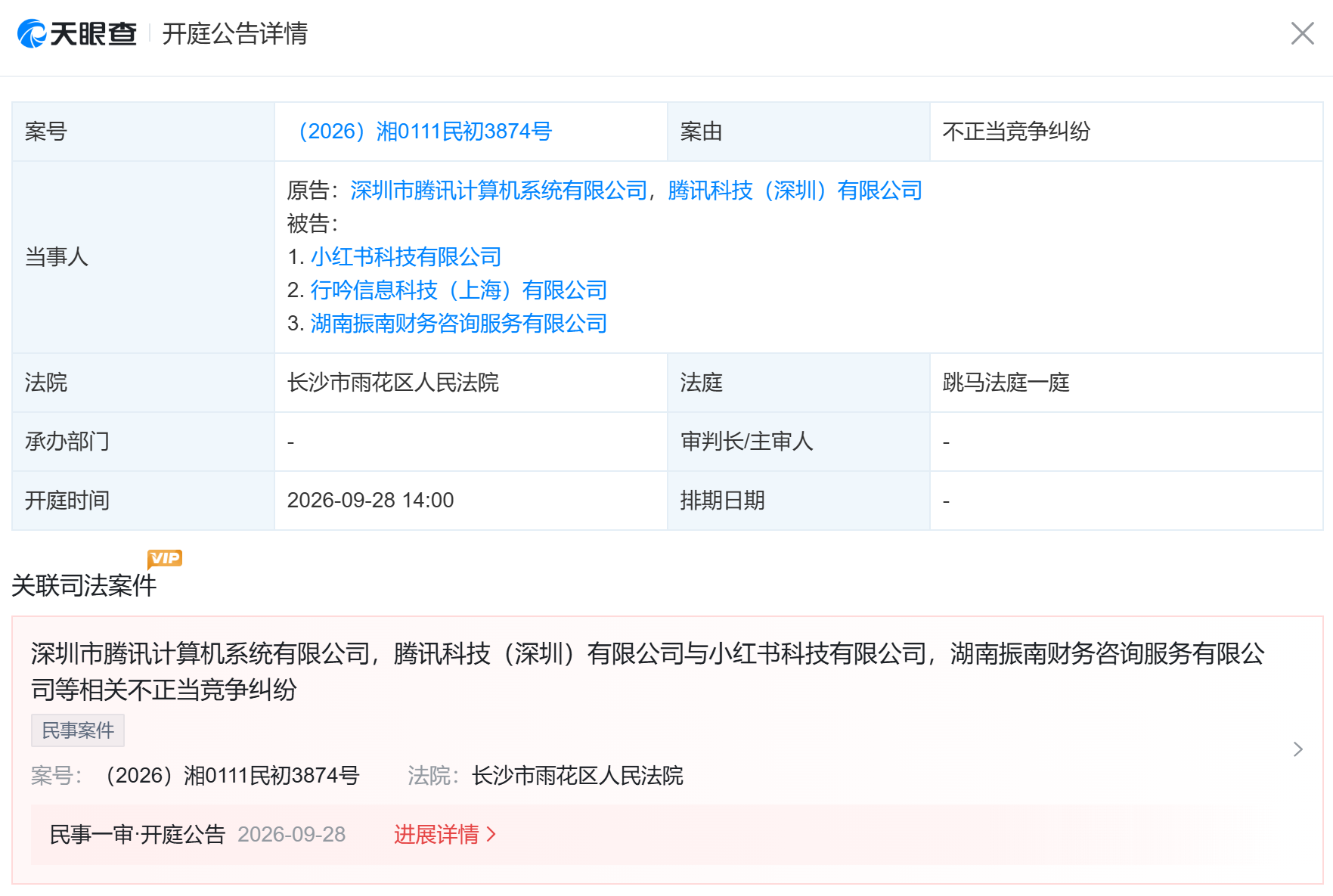The image size is (1333, 896).
Task: Open plaintiff 深圳市腾讯计算机系统有限公司 link
Action: coord(499,191)
